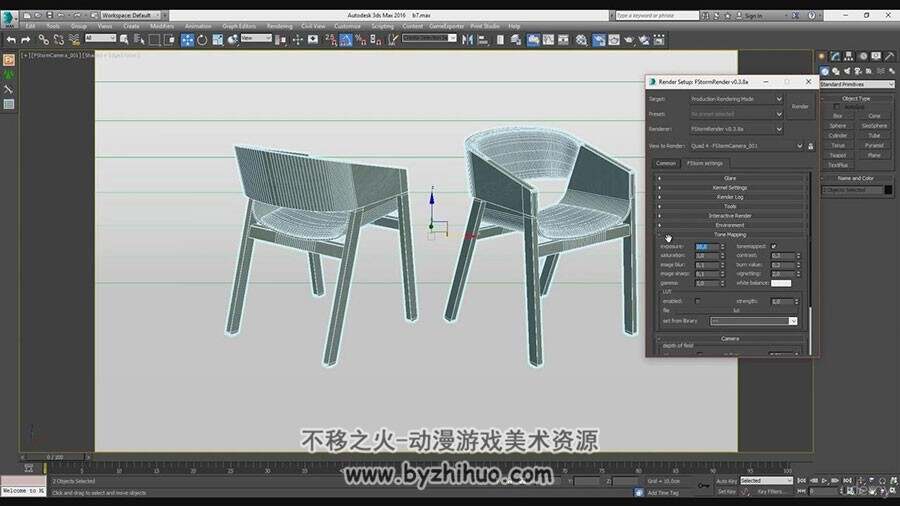Pick Rectangular Selection Region tool
The image size is (900, 506).
(154, 40)
